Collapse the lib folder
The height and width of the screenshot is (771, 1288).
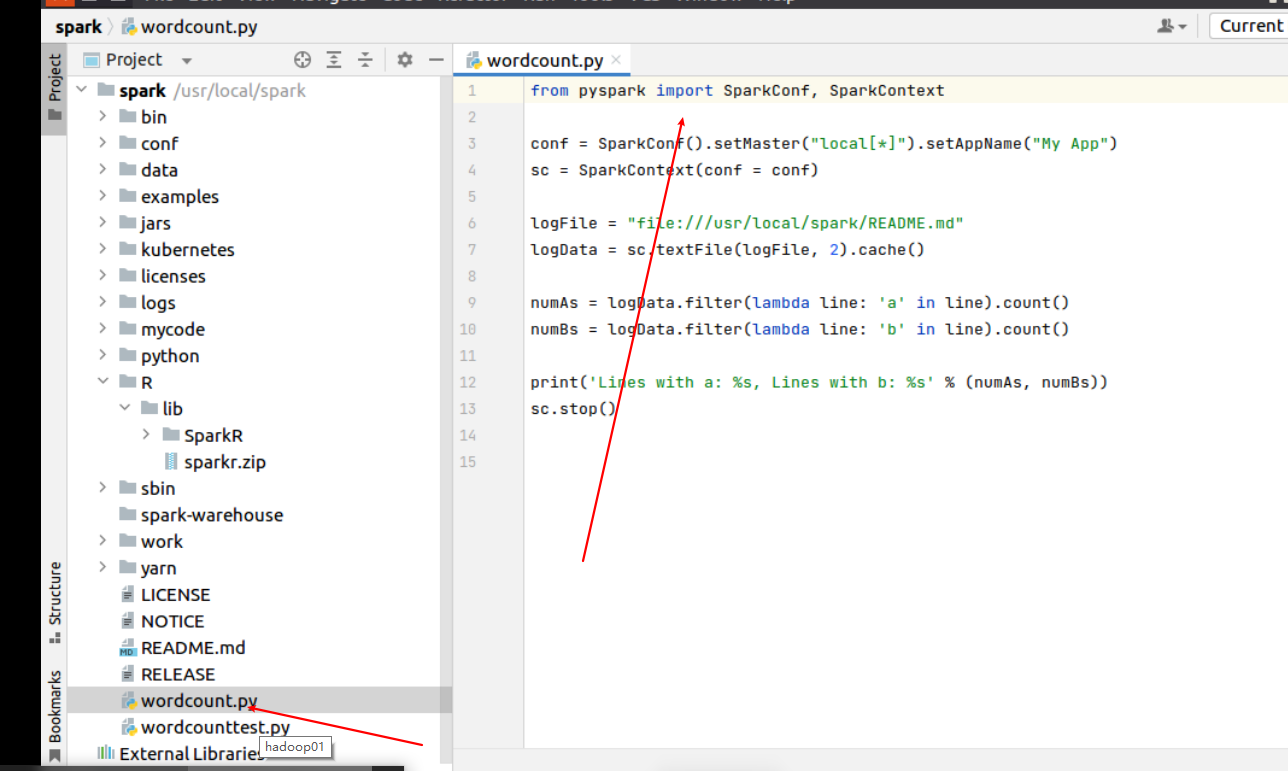[125, 408]
